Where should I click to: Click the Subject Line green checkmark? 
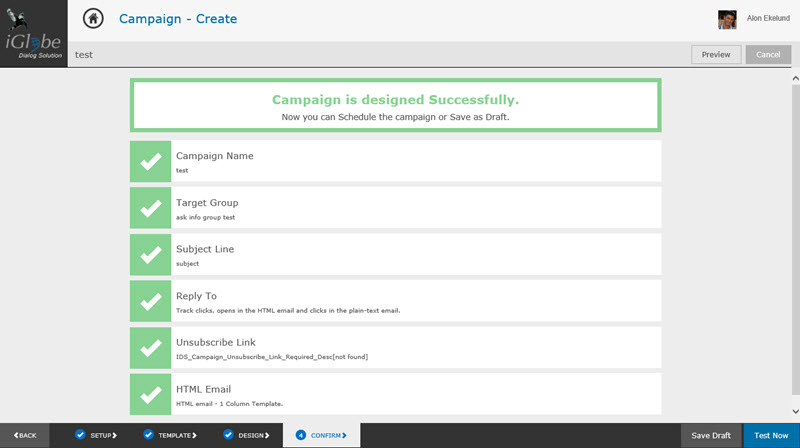(151, 255)
